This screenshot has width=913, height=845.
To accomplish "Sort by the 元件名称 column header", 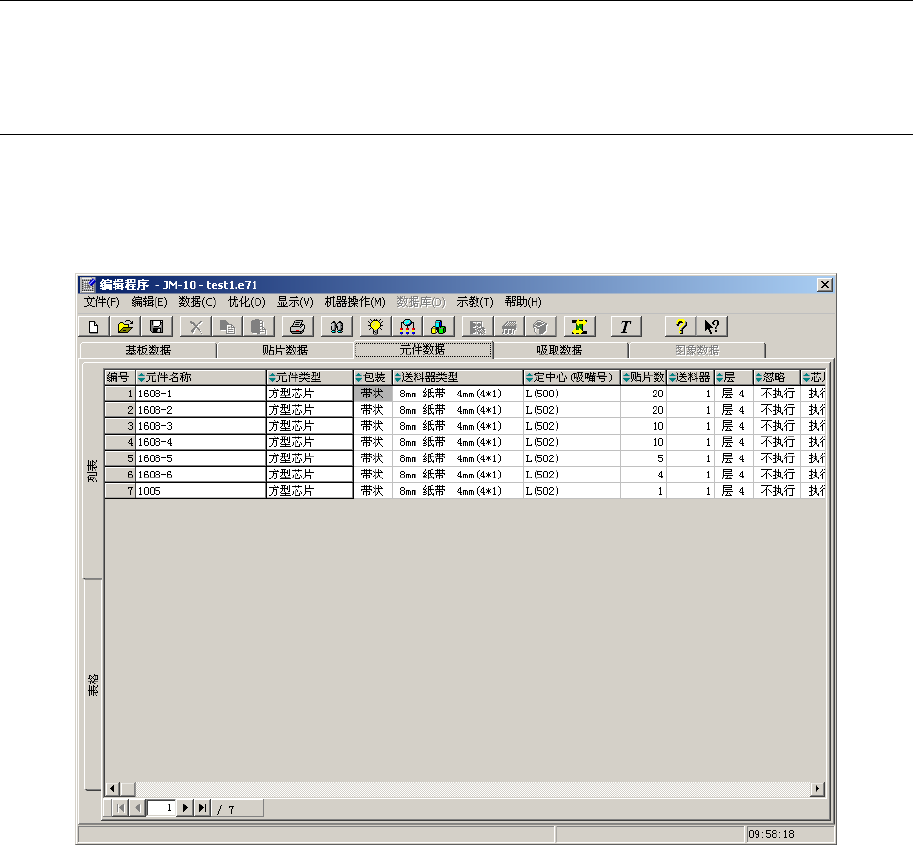I will tap(200, 377).
